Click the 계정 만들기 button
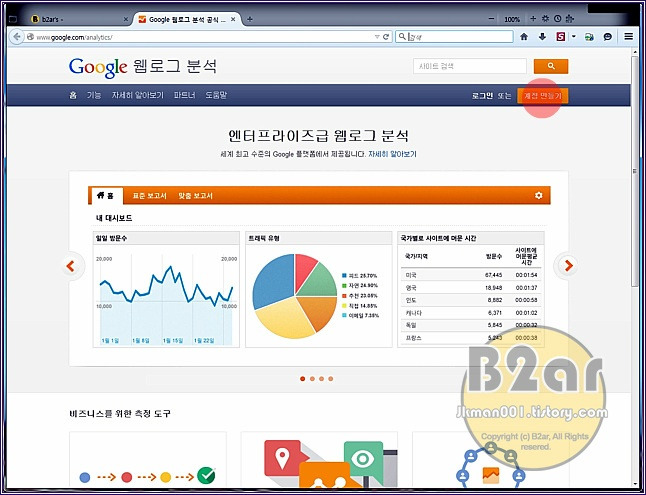Screen dimensions: 646x495 click(x=543, y=96)
